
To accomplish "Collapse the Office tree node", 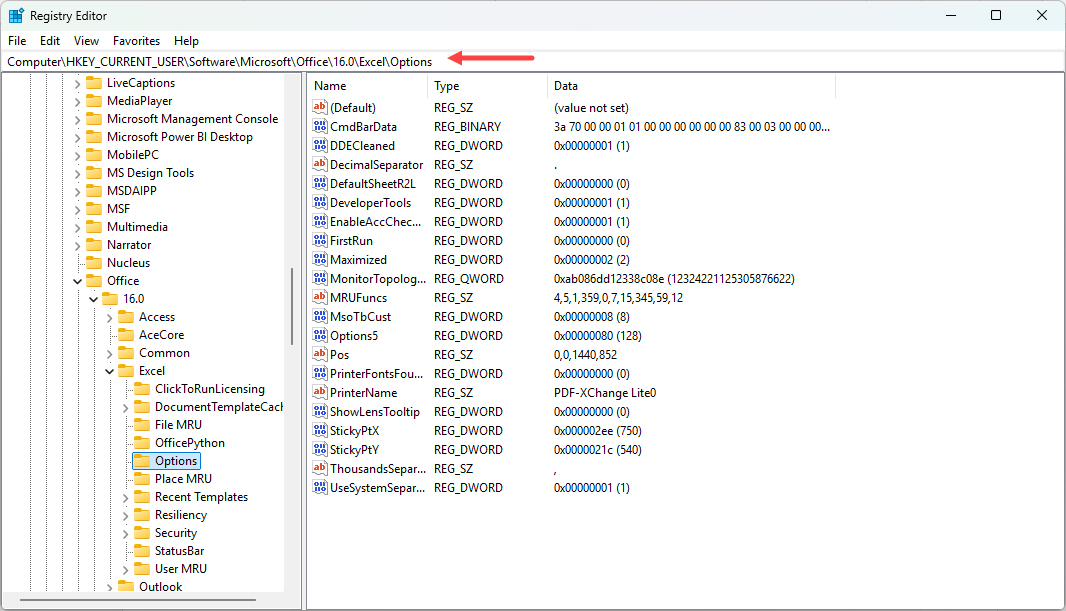I will tap(78, 281).
